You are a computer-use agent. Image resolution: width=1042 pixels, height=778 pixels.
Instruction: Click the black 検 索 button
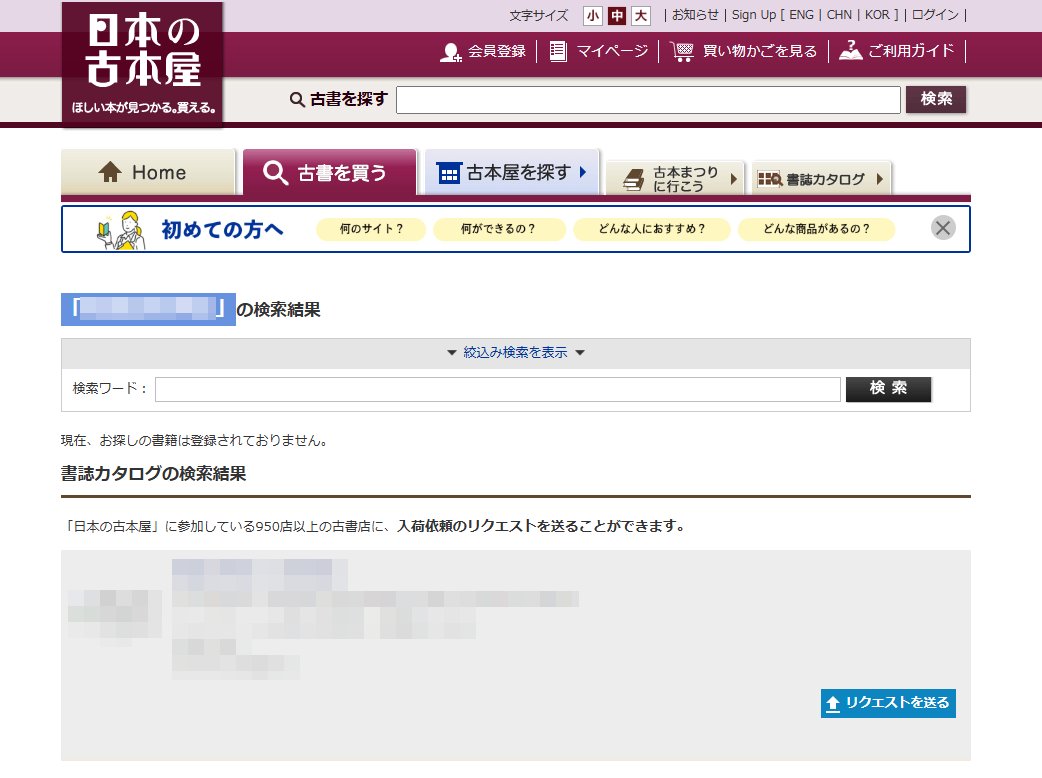click(888, 389)
